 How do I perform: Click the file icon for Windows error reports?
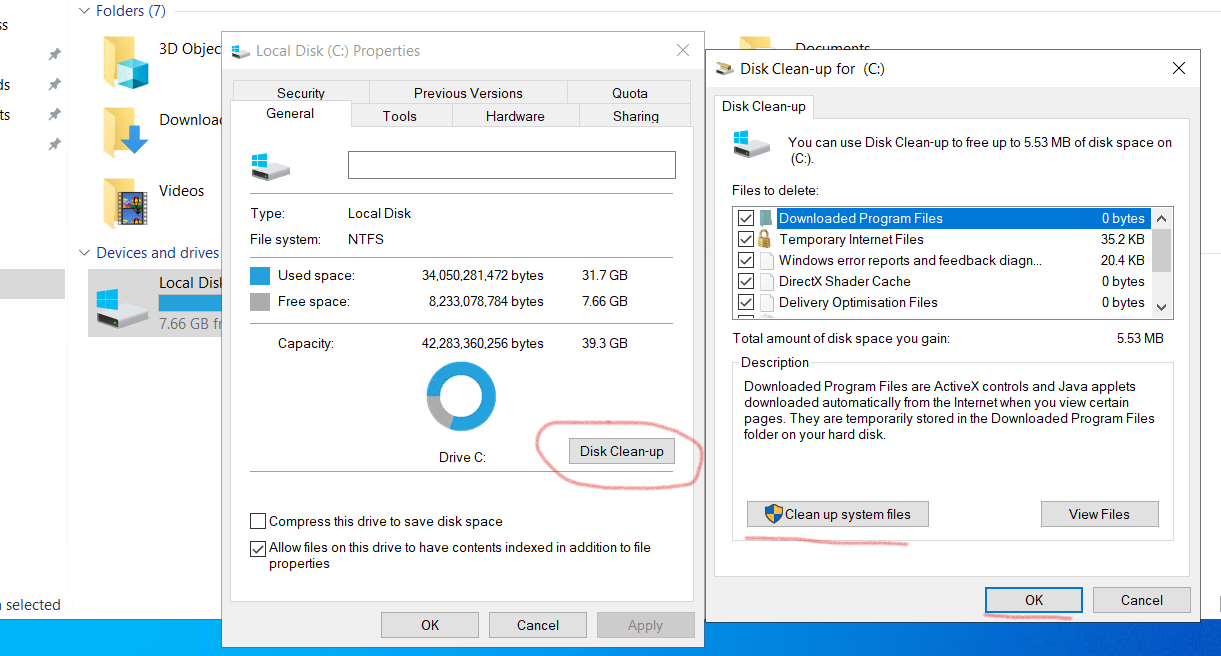click(x=766, y=260)
